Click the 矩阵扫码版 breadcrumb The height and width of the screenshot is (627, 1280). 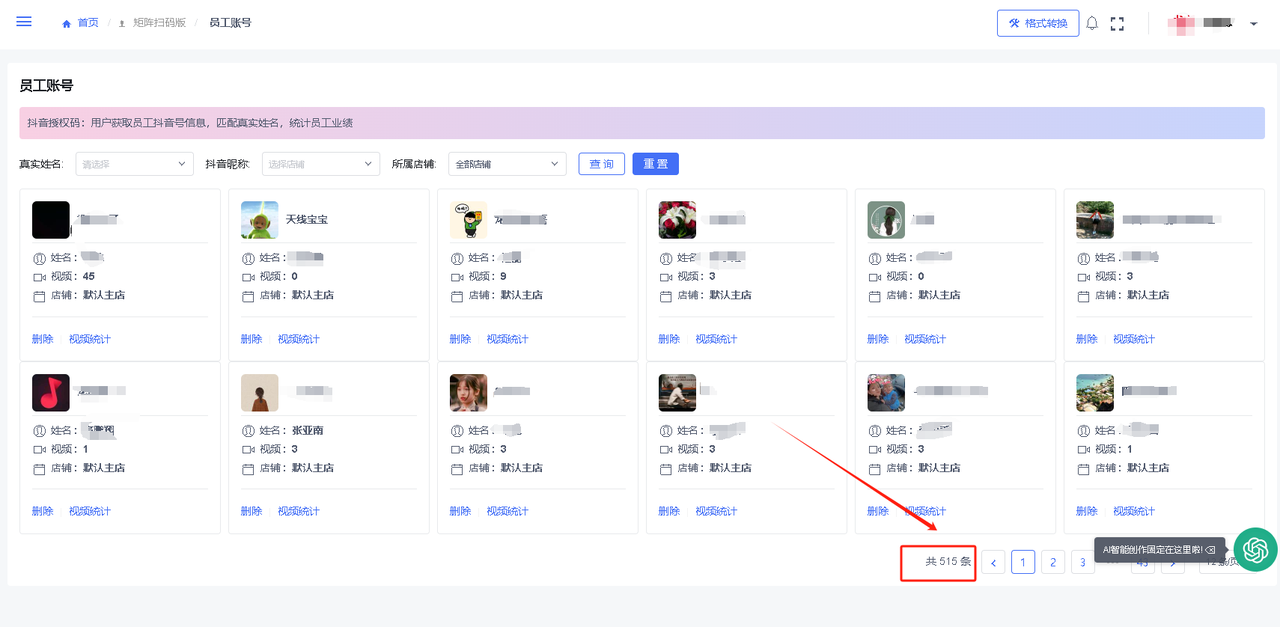(x=159, y=22)
